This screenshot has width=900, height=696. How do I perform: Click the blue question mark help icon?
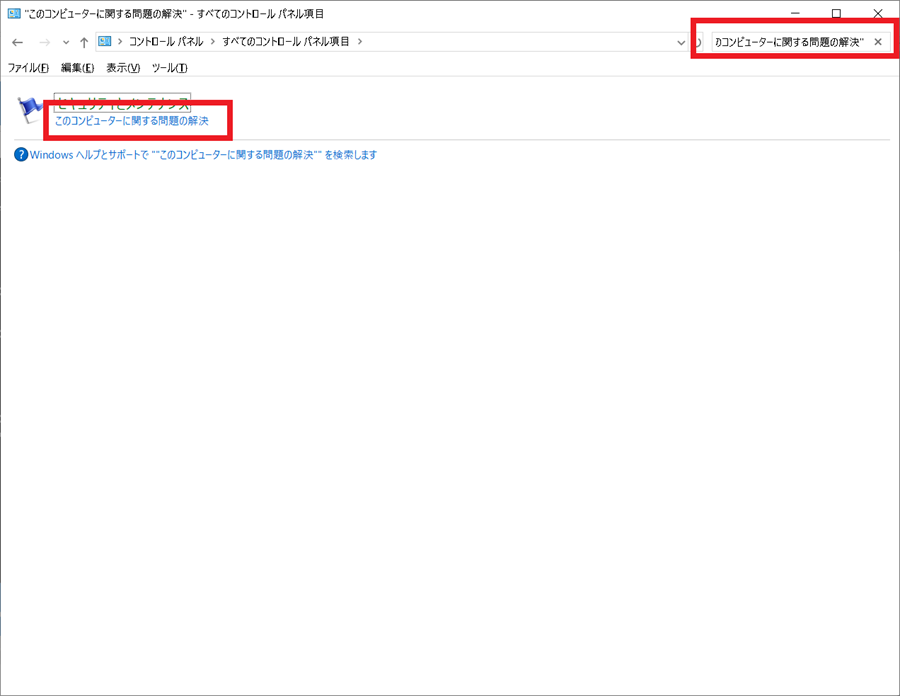click(x=21, y=155)
